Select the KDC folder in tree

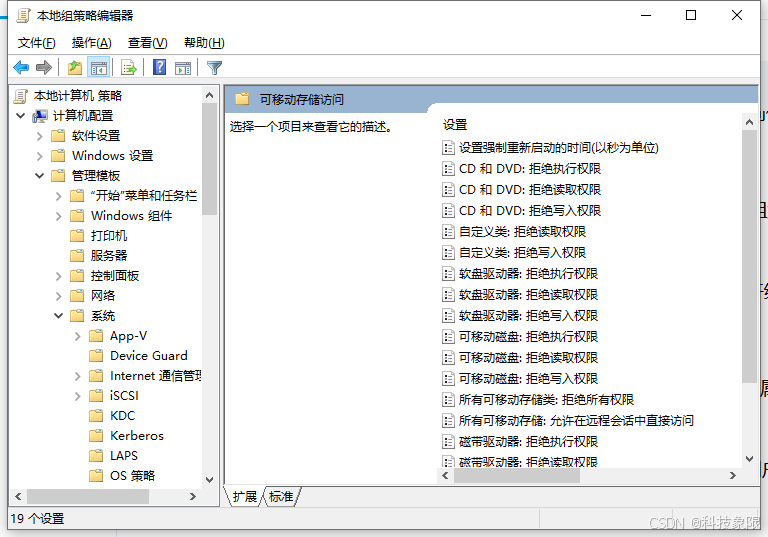[122, 416]
